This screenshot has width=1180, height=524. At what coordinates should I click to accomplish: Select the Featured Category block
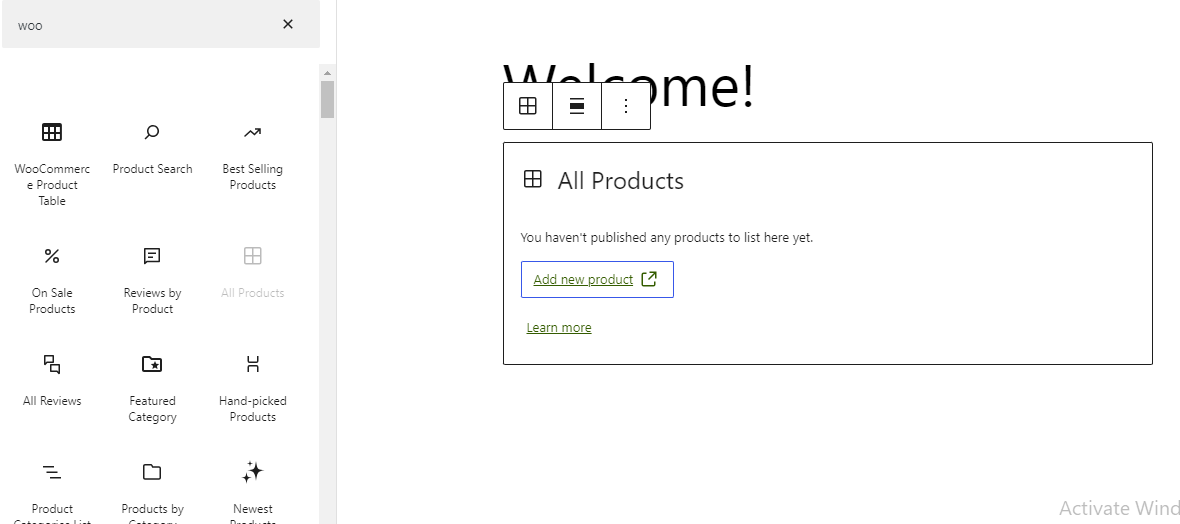coord(152,388)
